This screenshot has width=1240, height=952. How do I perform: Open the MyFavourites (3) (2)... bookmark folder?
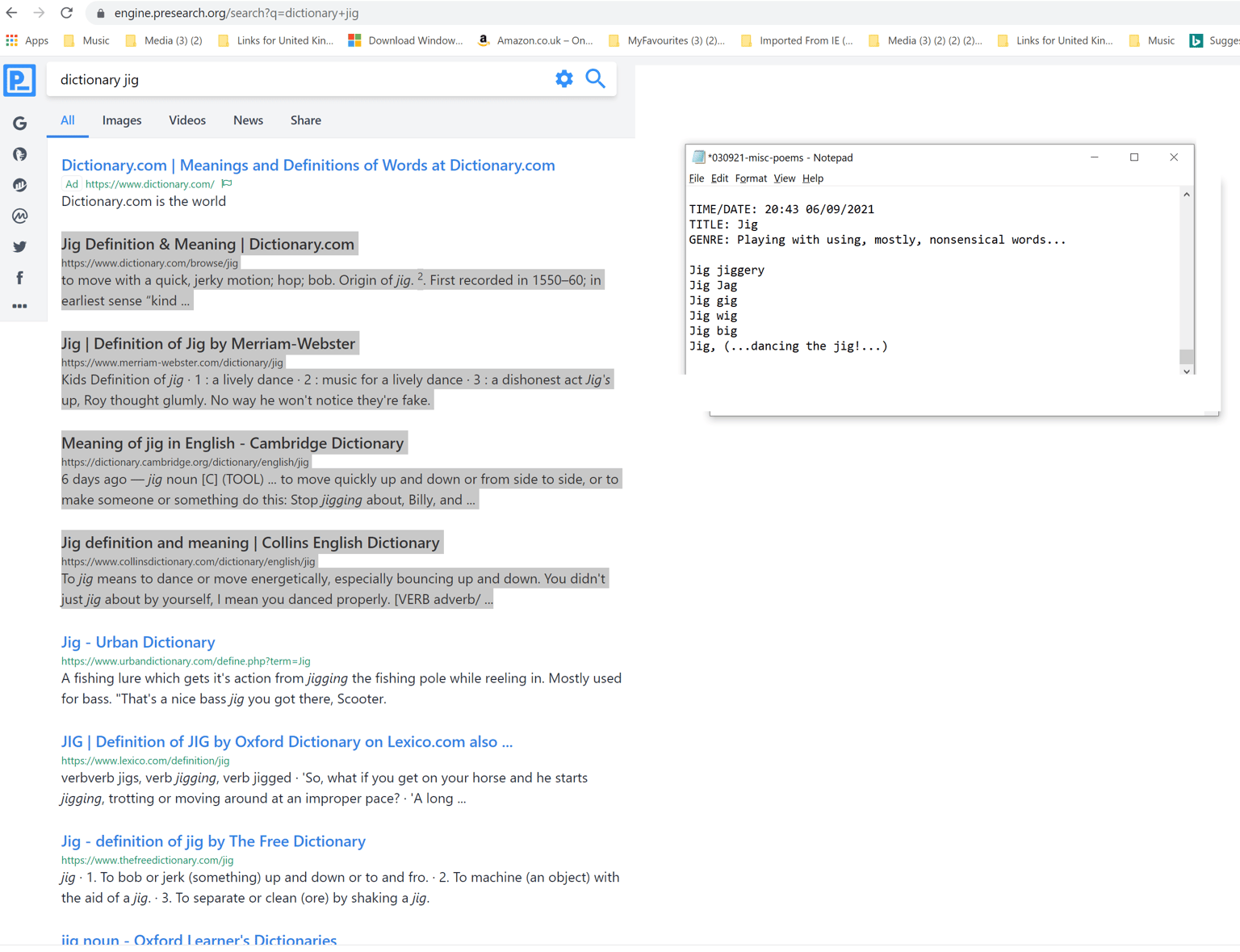(667, 40)
